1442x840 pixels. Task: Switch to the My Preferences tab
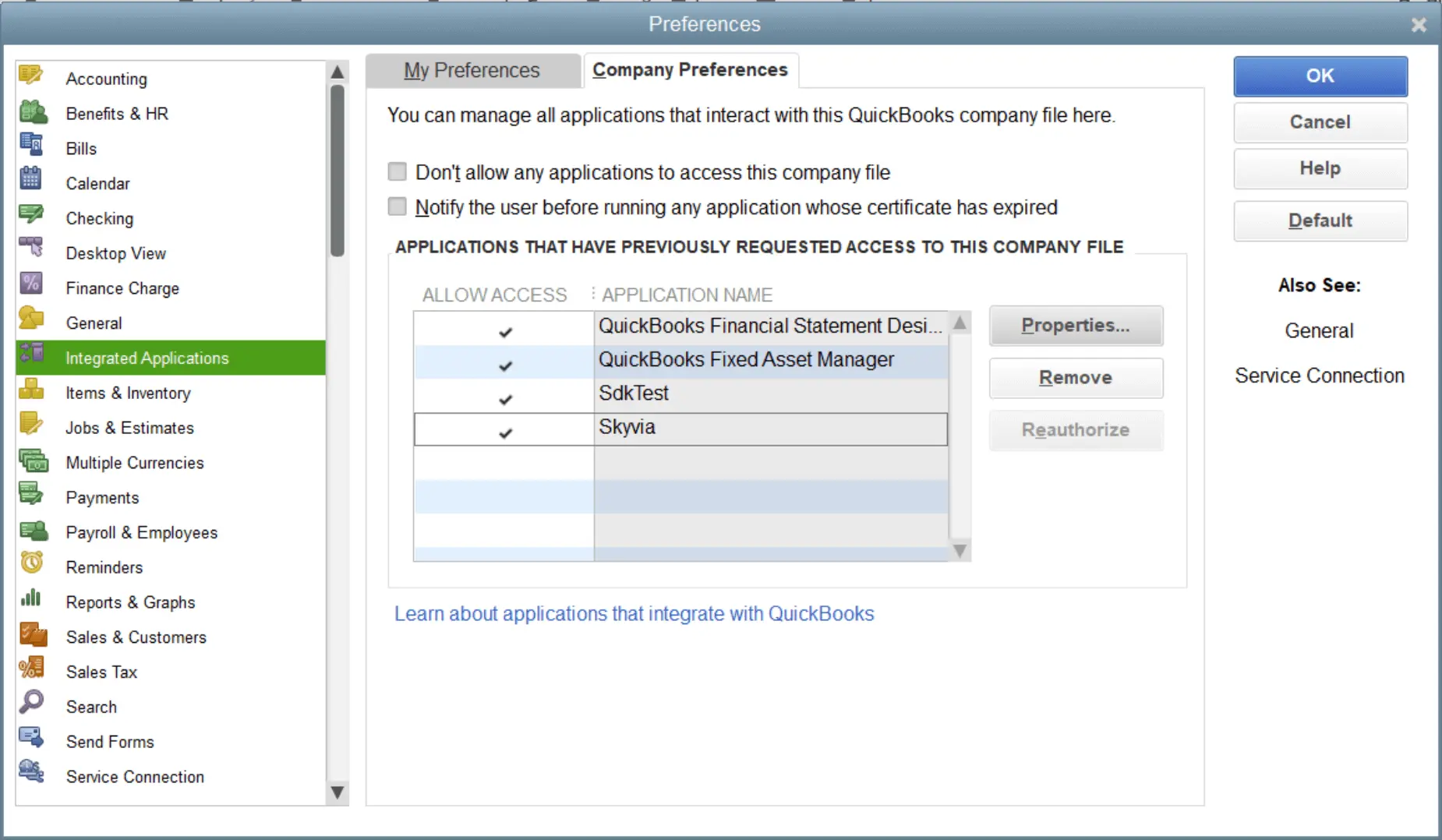pos(472,70)
